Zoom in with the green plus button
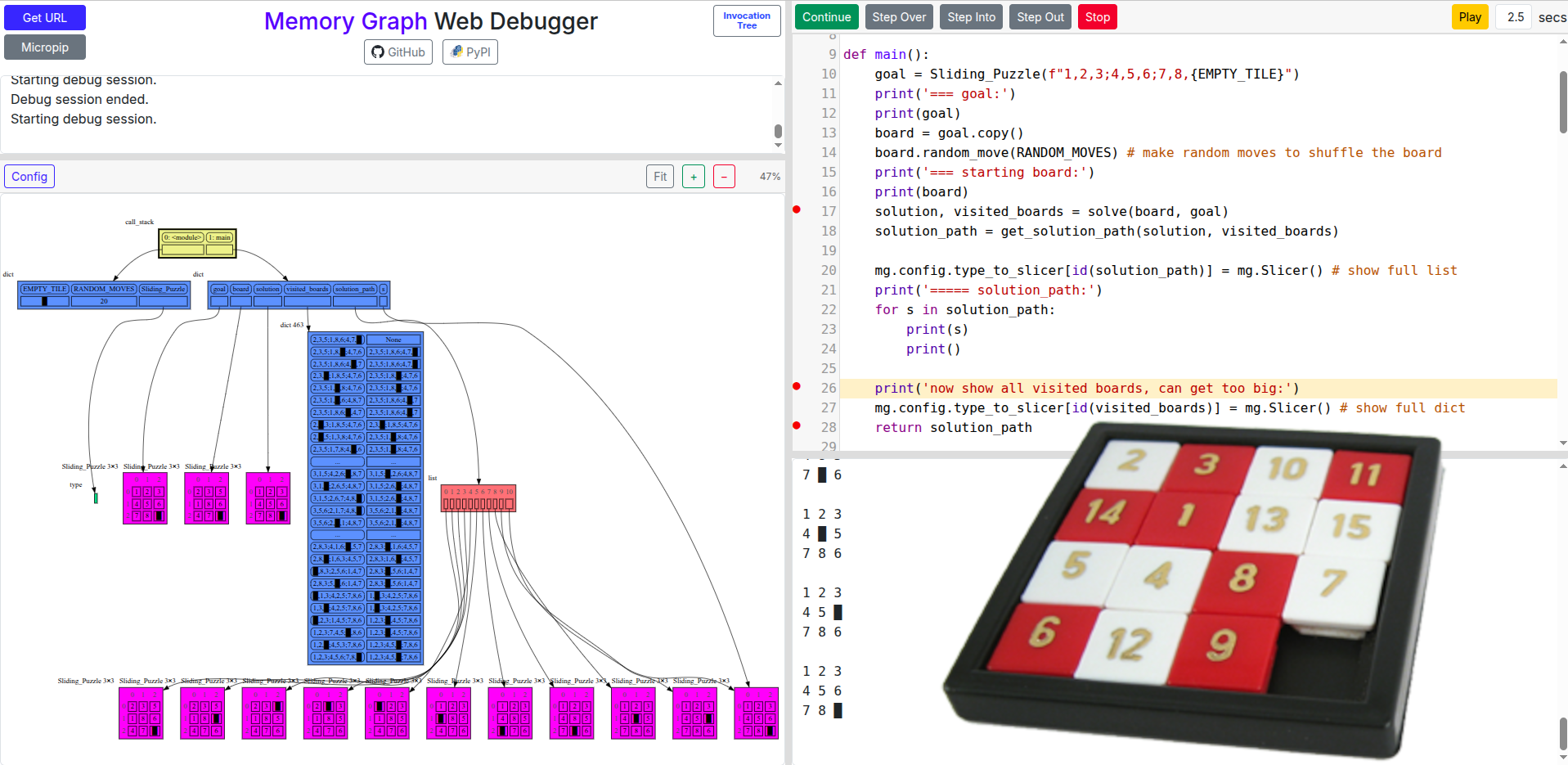This screenshot has width=1568, height=765. (x=694, y=177)
